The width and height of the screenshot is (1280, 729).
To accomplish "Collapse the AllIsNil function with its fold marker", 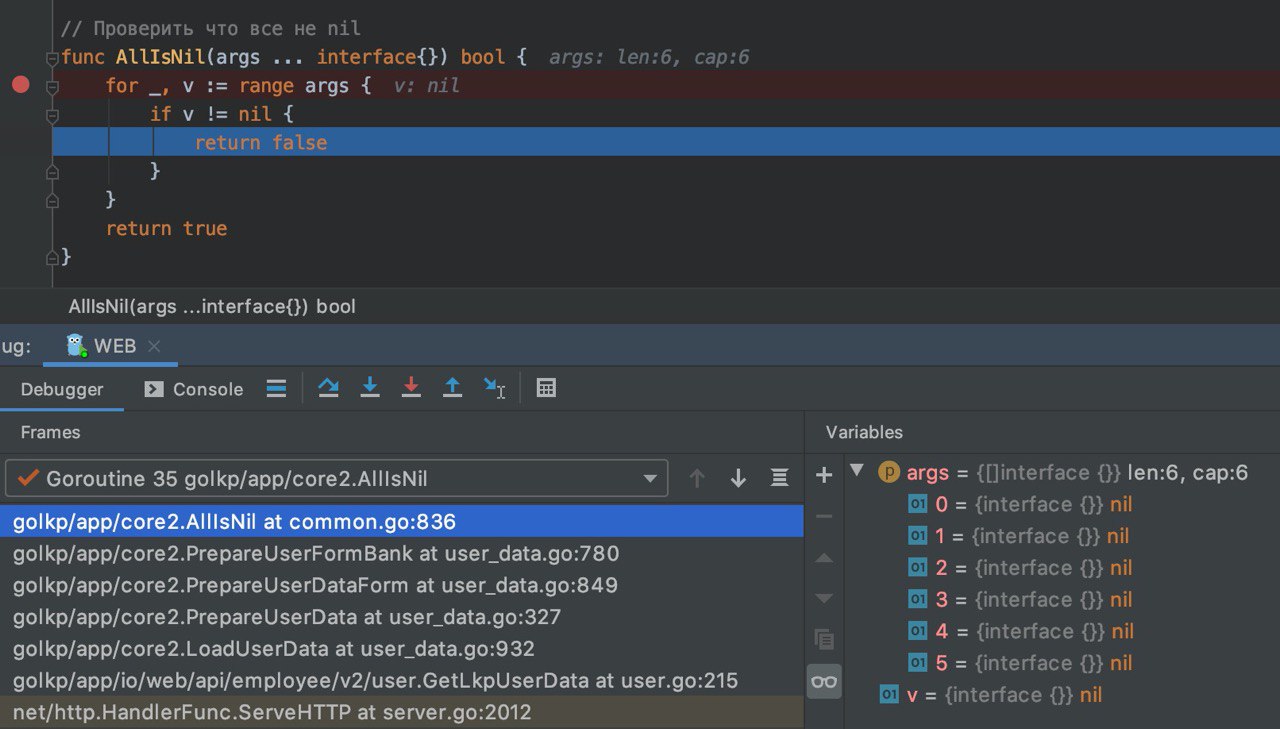I will (x=52, y=57).
